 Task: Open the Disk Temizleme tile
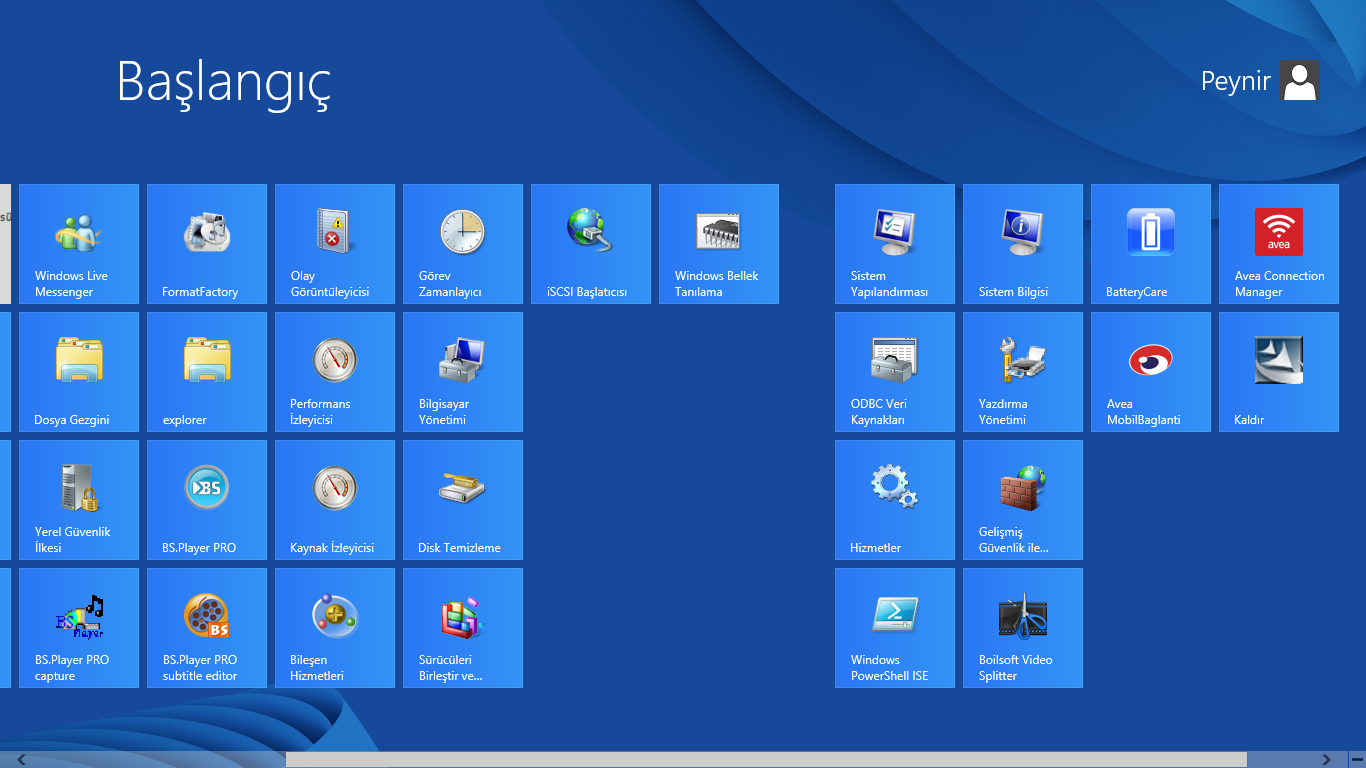[463, 500]
